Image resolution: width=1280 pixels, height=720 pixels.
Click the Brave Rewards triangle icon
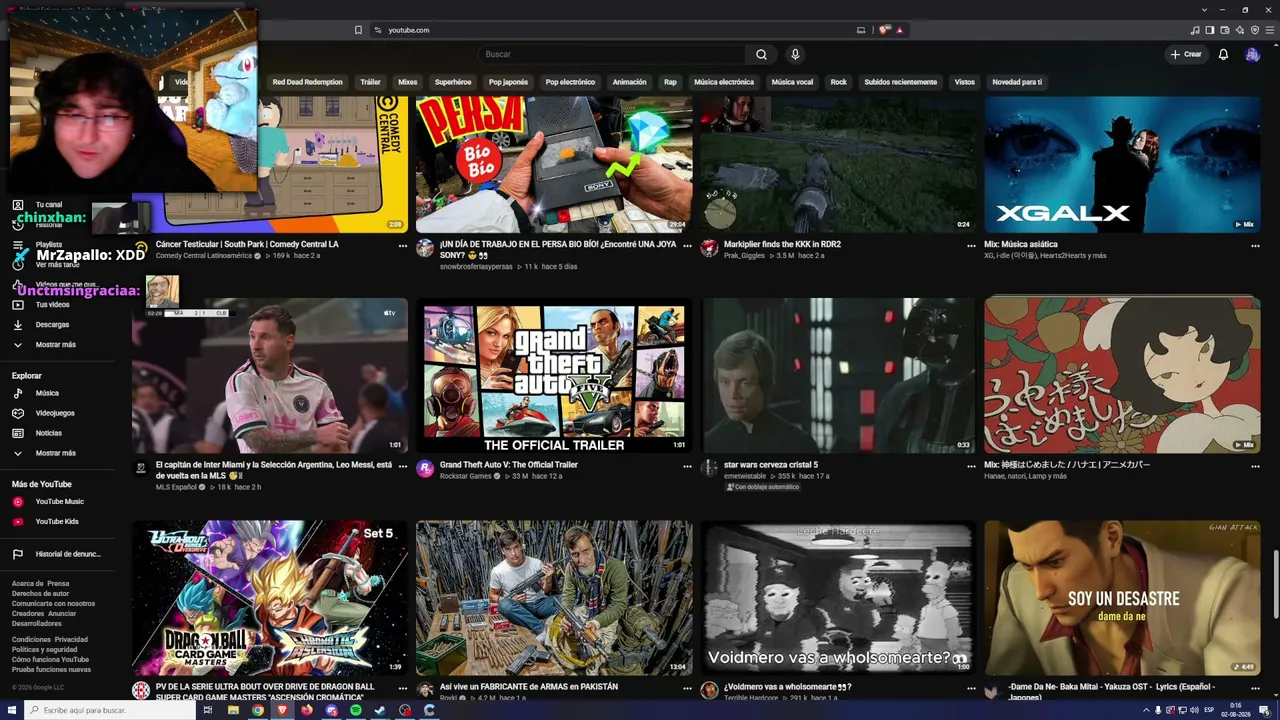[899, 30]
